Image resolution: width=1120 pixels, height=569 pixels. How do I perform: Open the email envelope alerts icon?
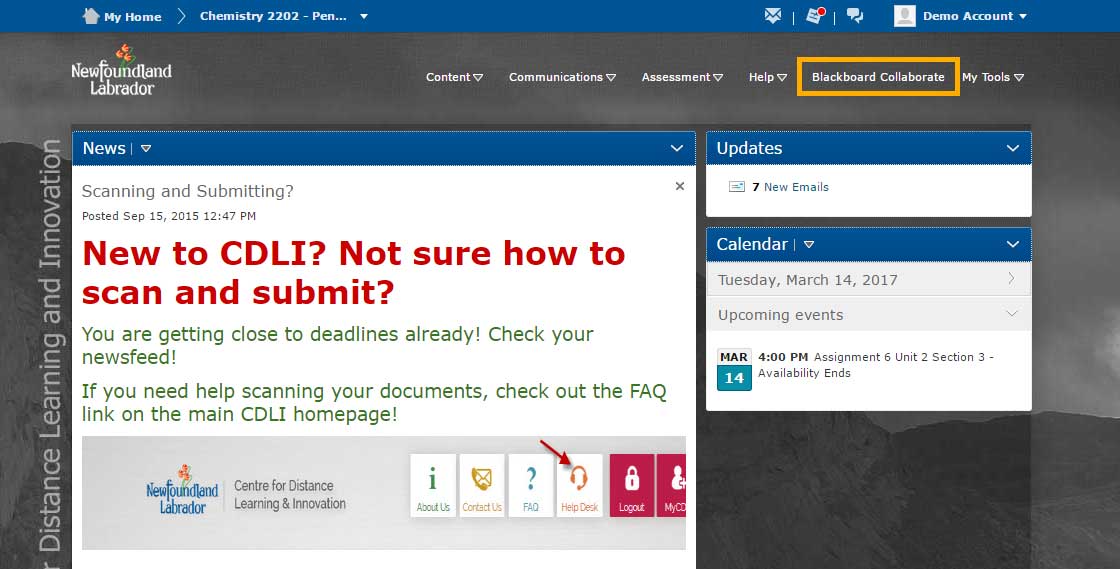(773, 16)
